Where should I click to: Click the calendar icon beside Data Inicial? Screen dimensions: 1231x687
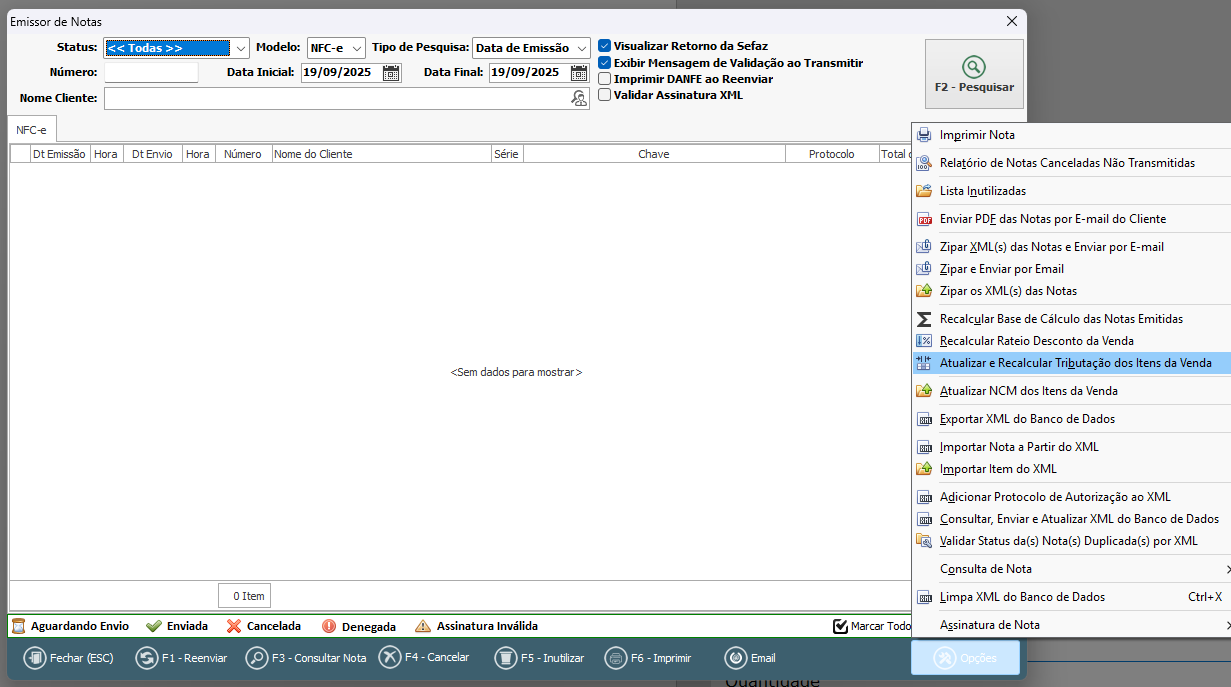[391, 73]
